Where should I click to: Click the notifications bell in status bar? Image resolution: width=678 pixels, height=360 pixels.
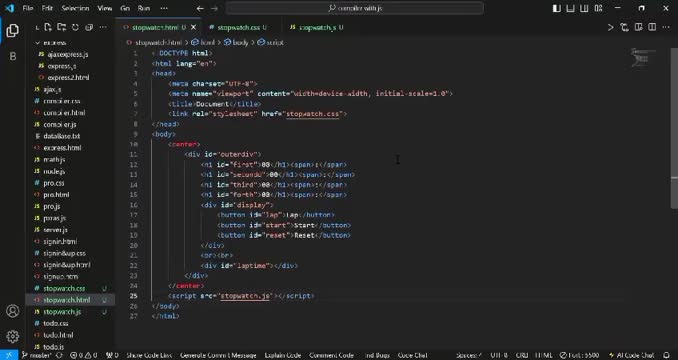coord(666,355)
